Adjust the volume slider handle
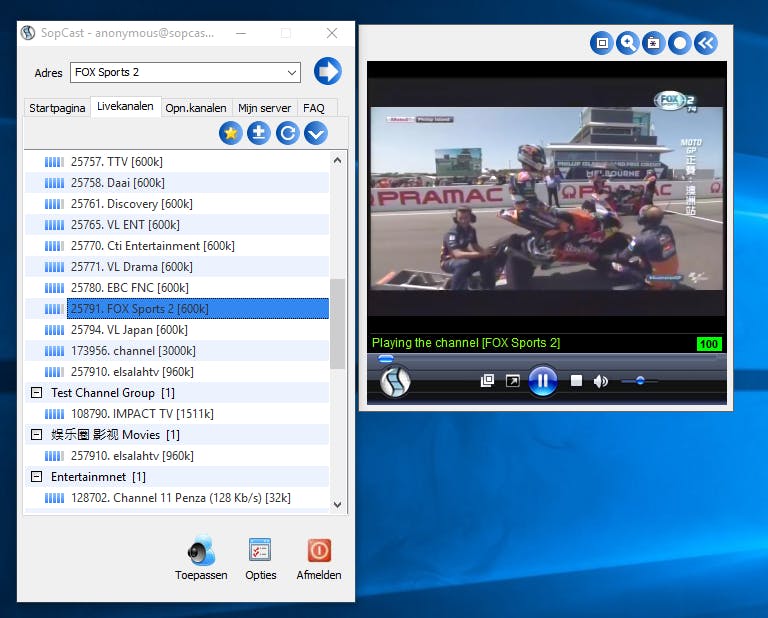Screen dimensions: 768x618 click(x=640, y=380)
